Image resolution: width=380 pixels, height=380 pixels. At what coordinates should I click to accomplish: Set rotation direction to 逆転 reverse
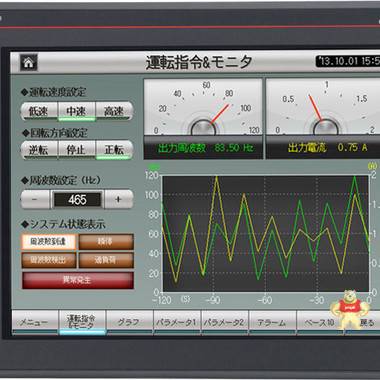click(39, 150)
